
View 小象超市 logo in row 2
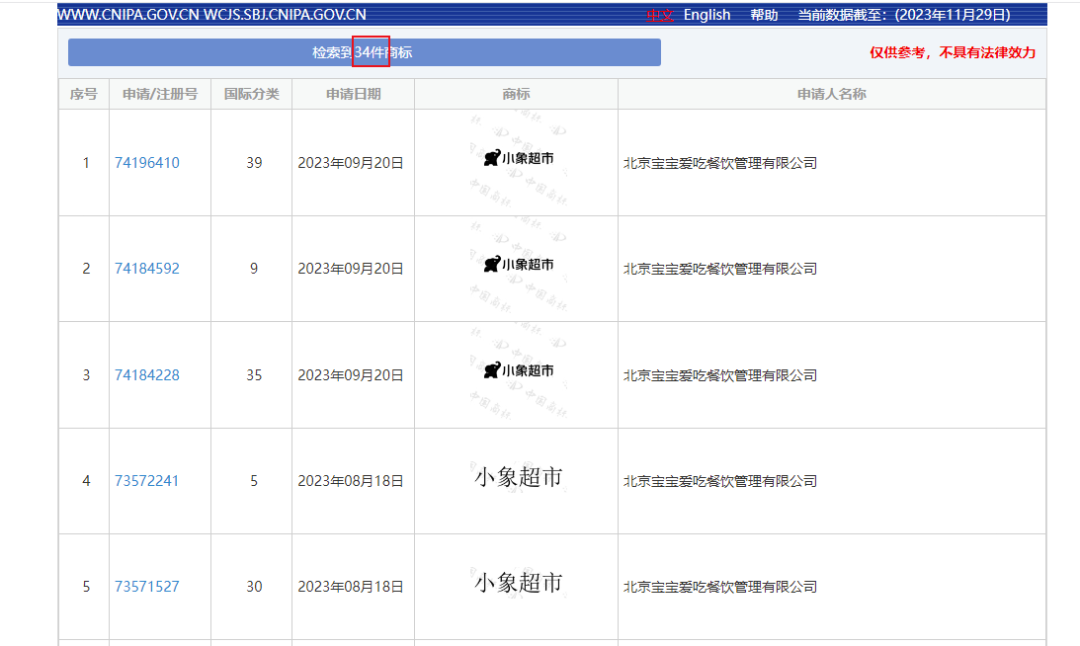point(518,264)
